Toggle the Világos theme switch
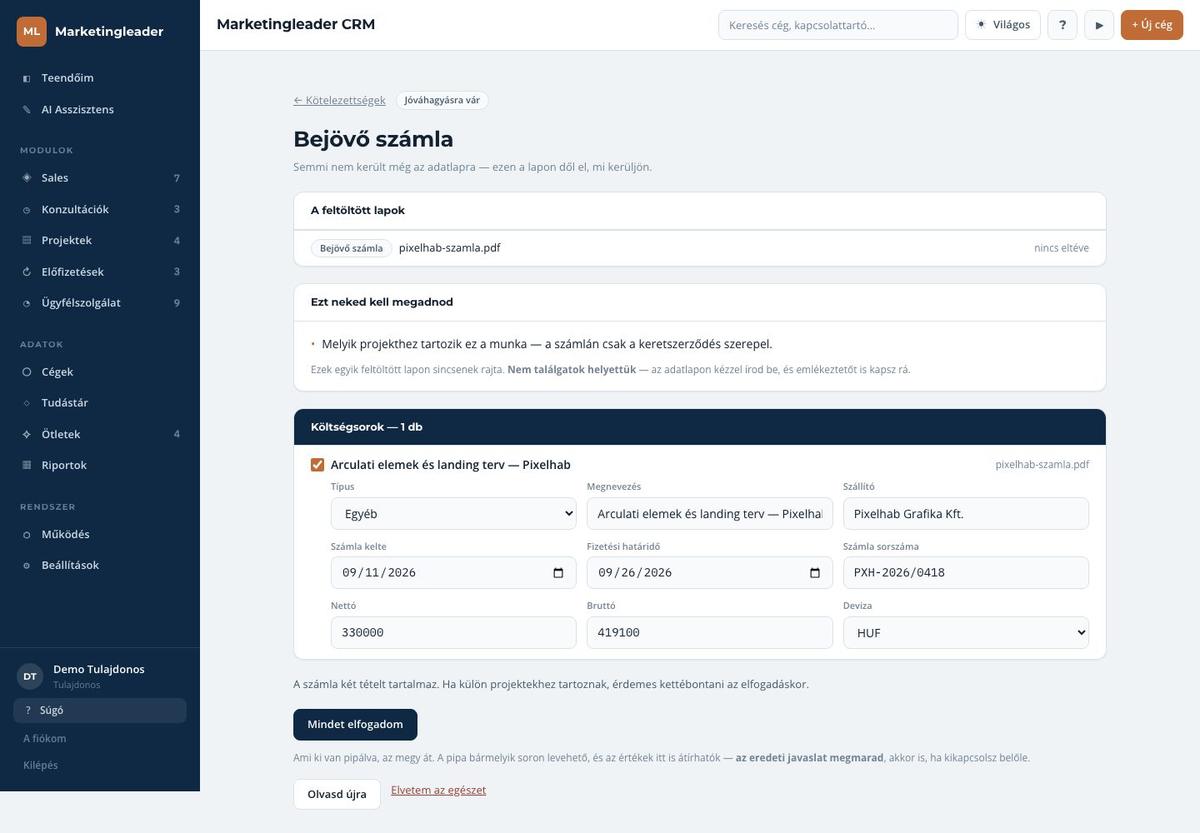The image size is (1200, 833). [1003, 25]
